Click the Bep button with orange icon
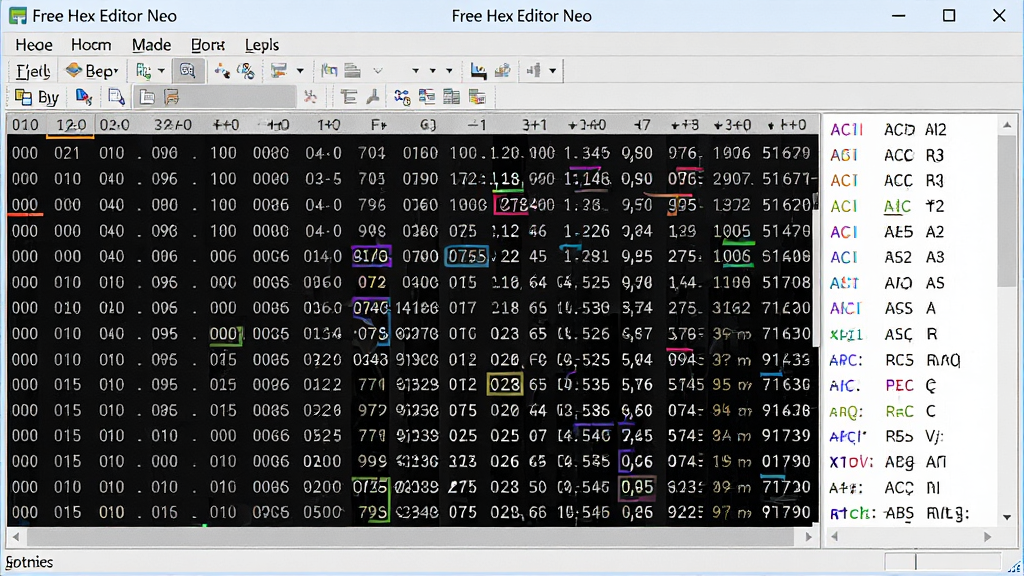Screen dimensions: 1024x576 tap(92, 71)
